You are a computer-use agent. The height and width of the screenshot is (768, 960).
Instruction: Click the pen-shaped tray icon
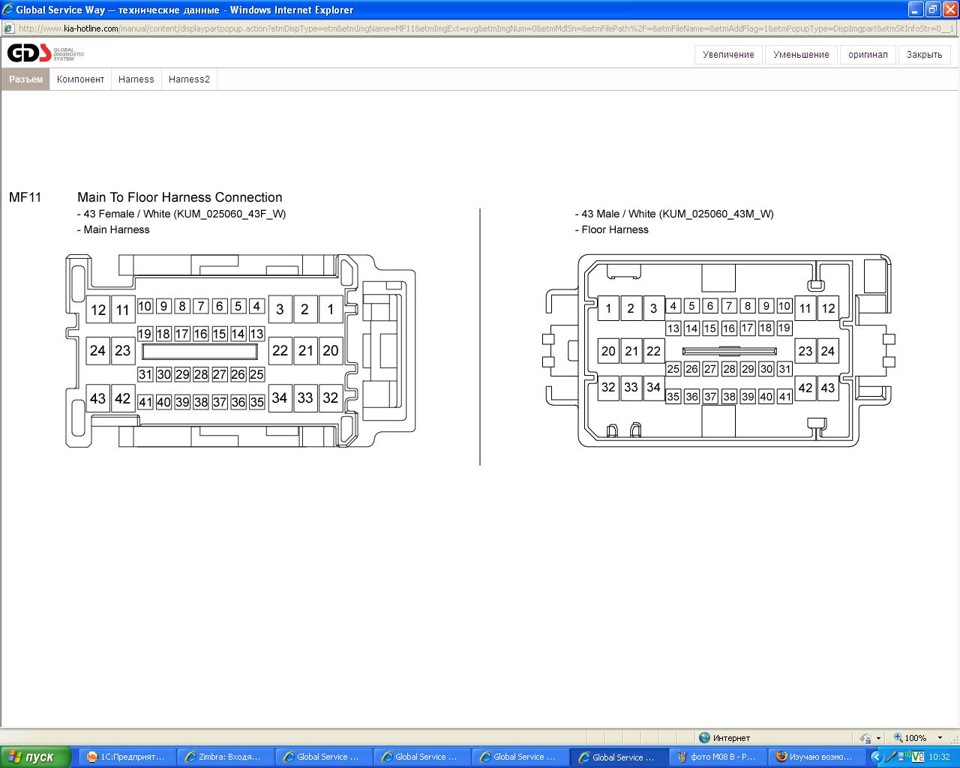coord(891,757)
